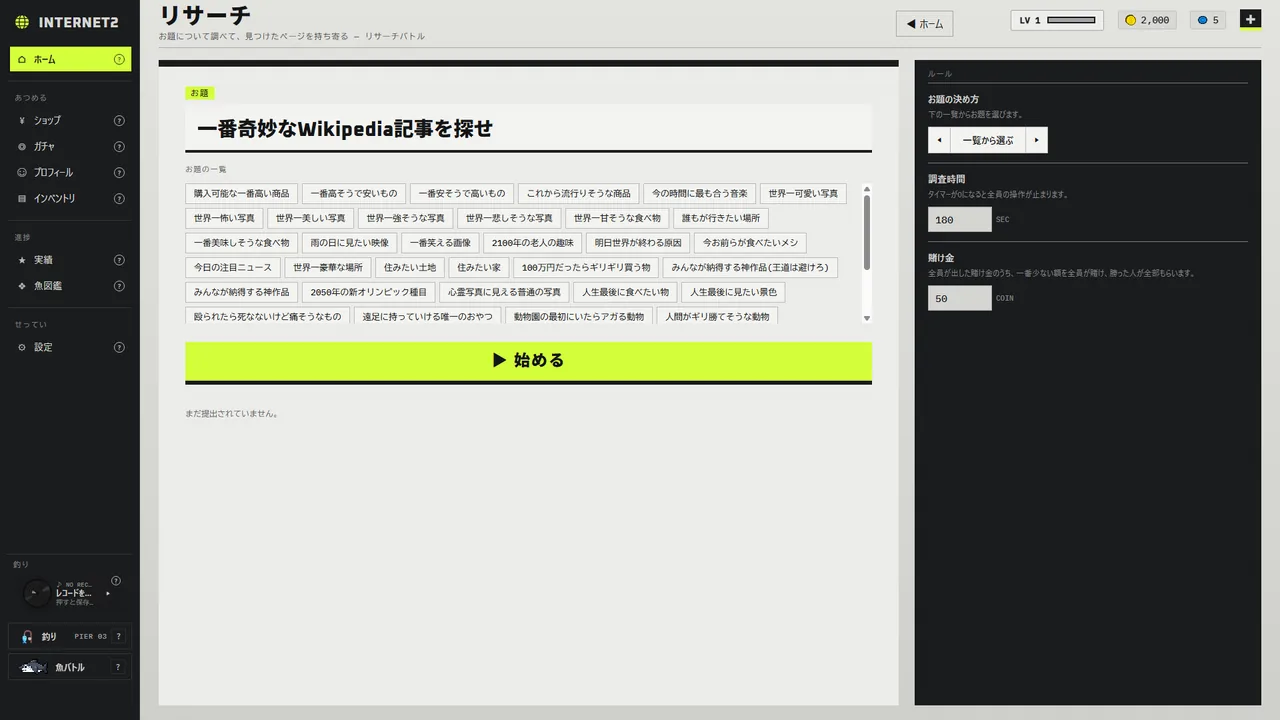Select the previous topic-mode arrow

(x=939, y=140)
